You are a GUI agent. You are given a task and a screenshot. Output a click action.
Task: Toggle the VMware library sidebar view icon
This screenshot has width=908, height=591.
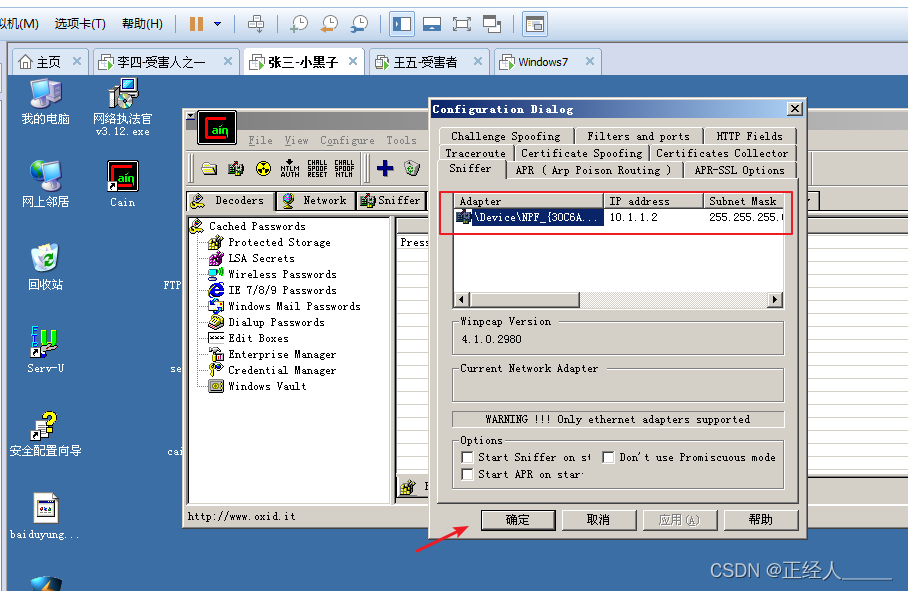pos(402,24)
